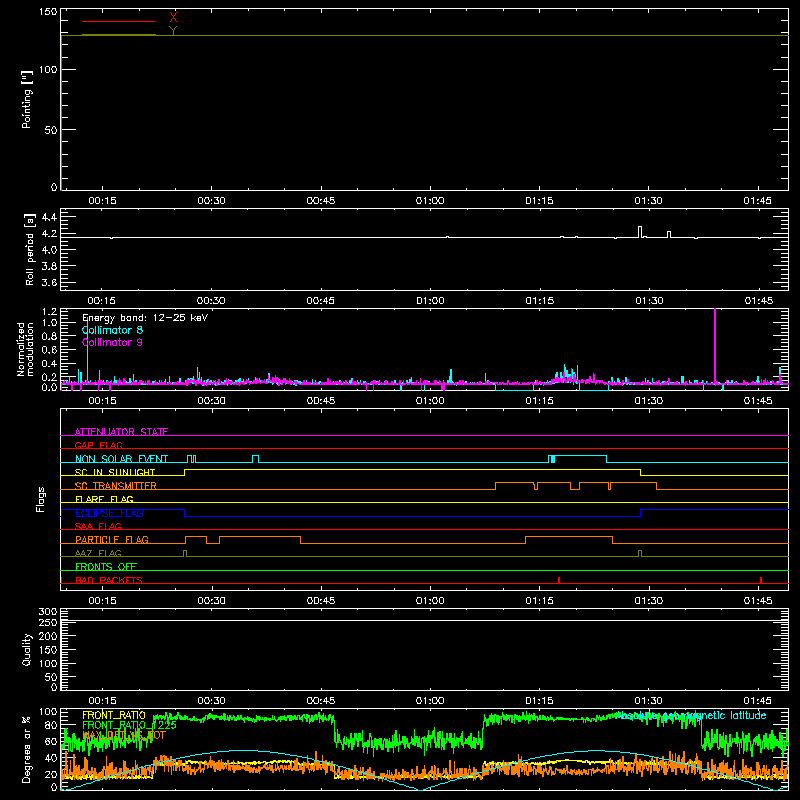Click 00:45 time label under Quality plot

coord(320,701)
